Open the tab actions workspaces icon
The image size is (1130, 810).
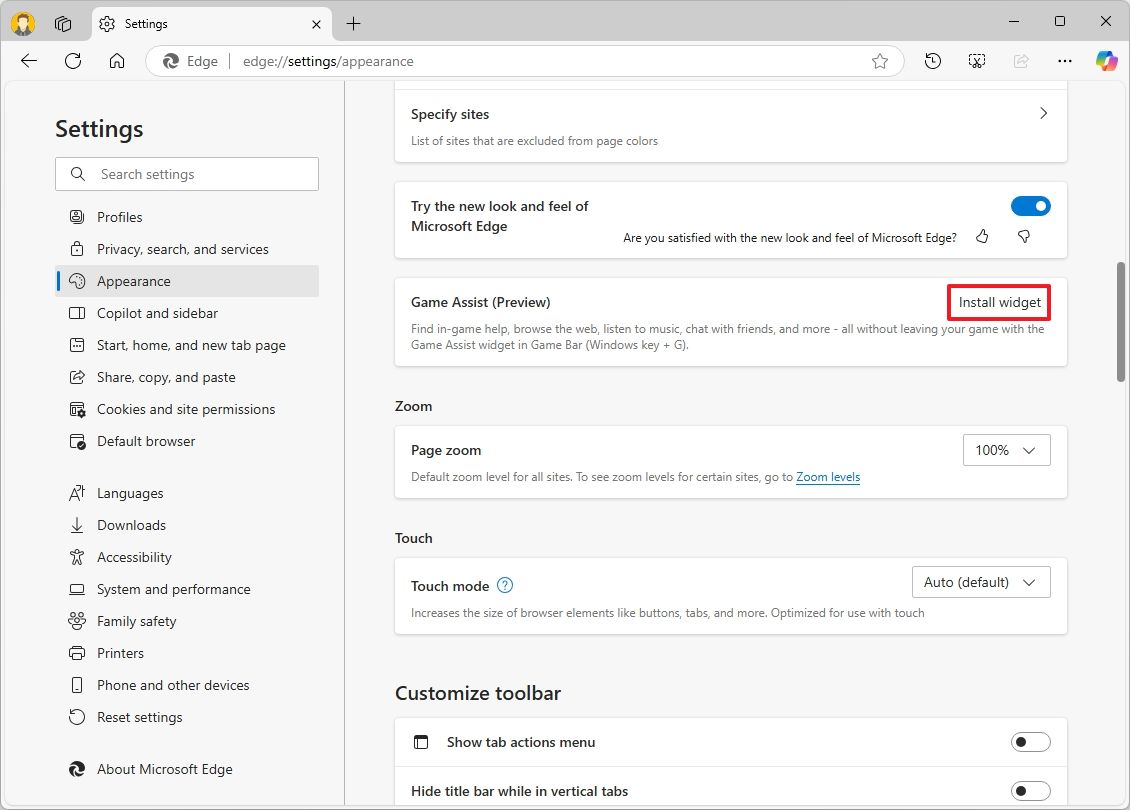pos(63,24)
